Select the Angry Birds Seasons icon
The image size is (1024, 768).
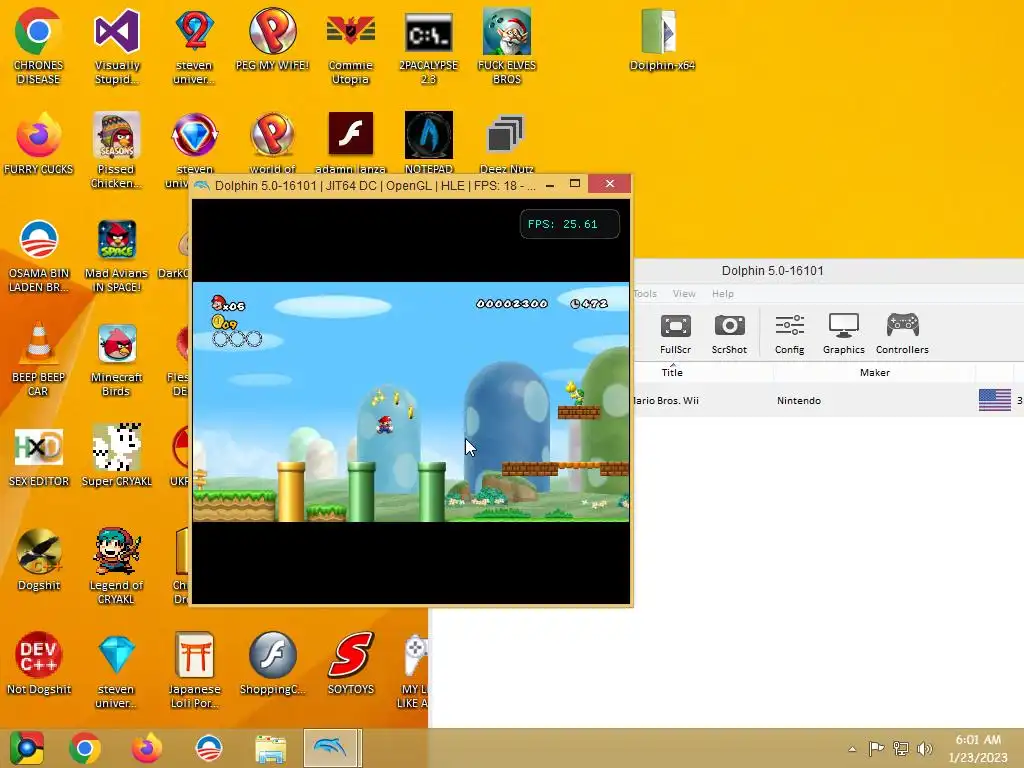click(x=116, y=150)
